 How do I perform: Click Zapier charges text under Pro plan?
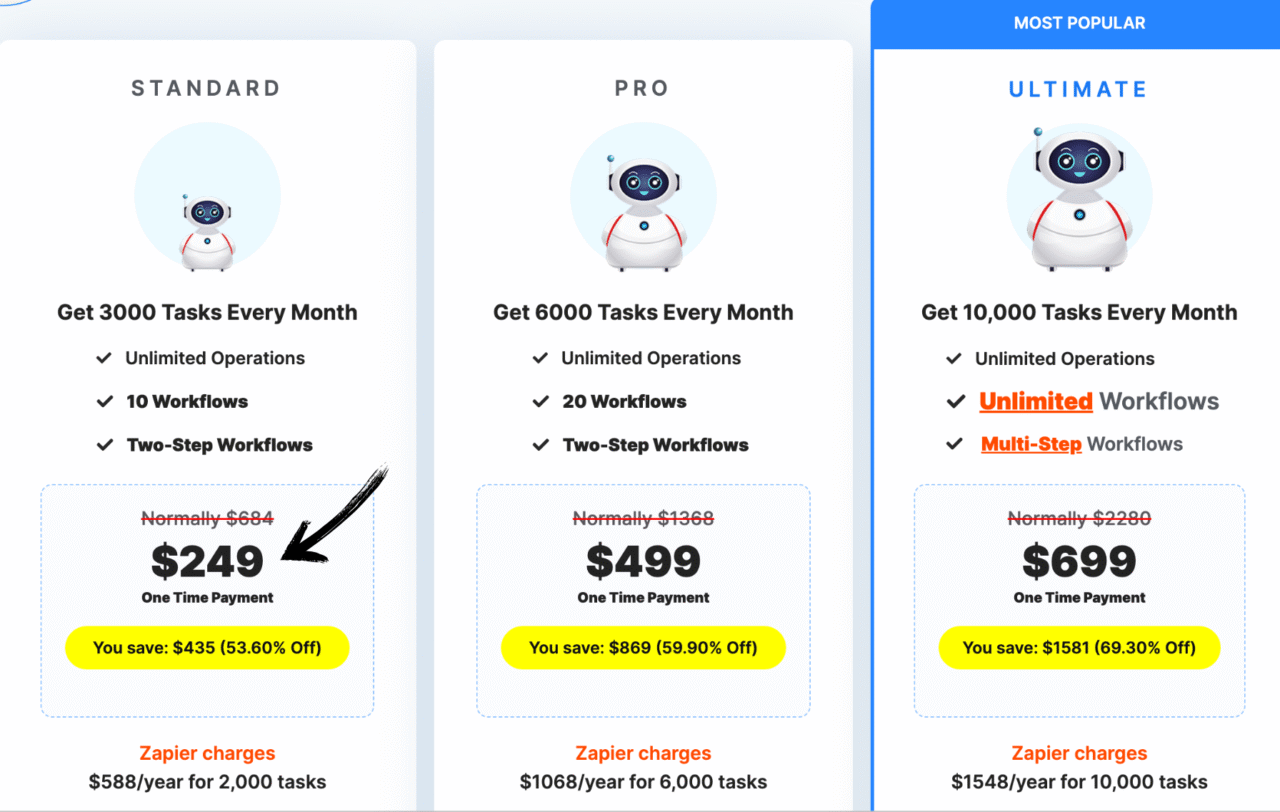643,754
